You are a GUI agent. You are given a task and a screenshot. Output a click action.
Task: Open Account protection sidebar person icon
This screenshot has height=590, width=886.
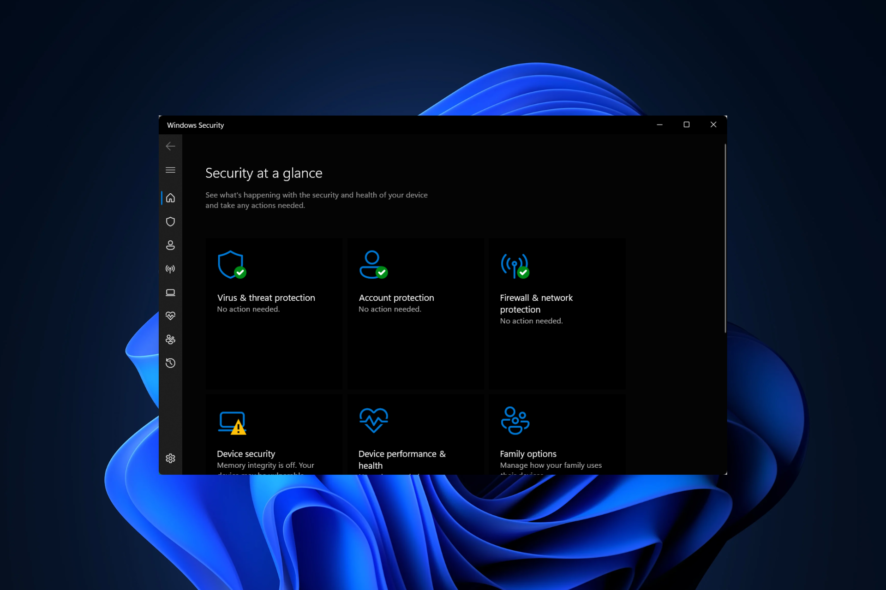point(170,245)
